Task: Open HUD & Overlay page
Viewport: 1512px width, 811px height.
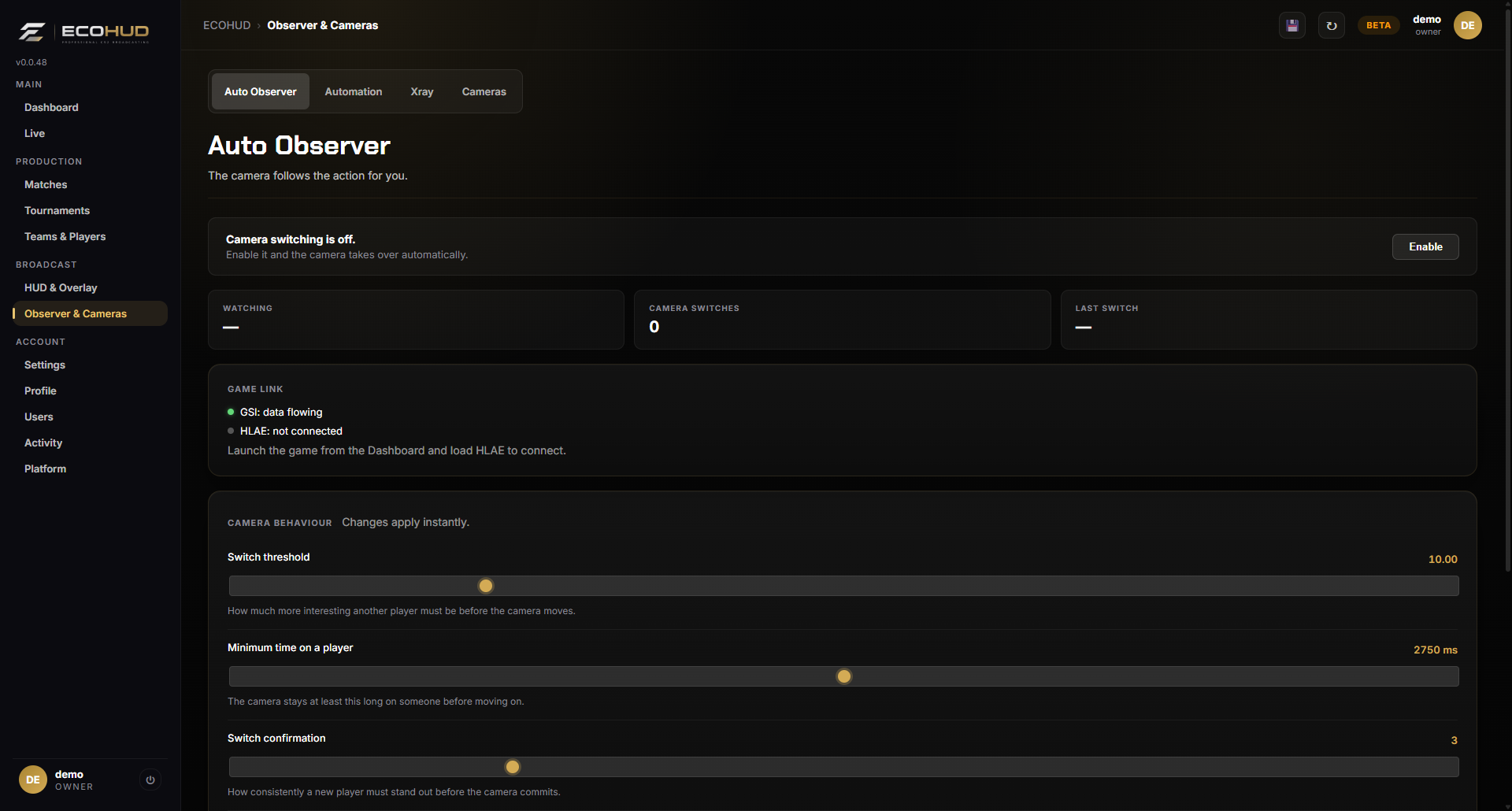Action: click(x=90, y=287)
